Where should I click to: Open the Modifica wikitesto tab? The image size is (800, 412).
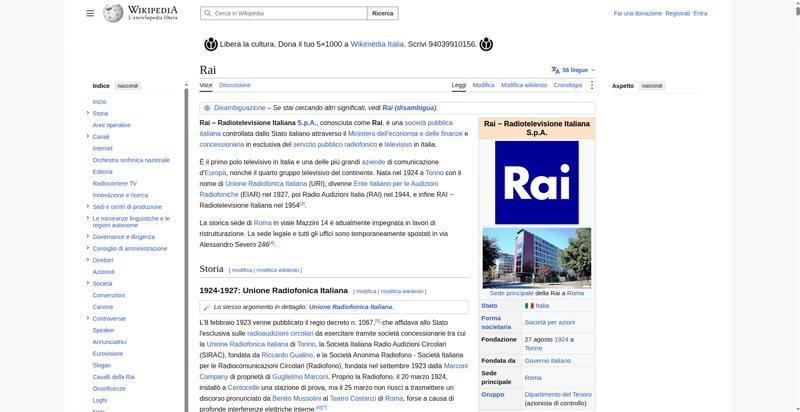(x=524, y=85)
